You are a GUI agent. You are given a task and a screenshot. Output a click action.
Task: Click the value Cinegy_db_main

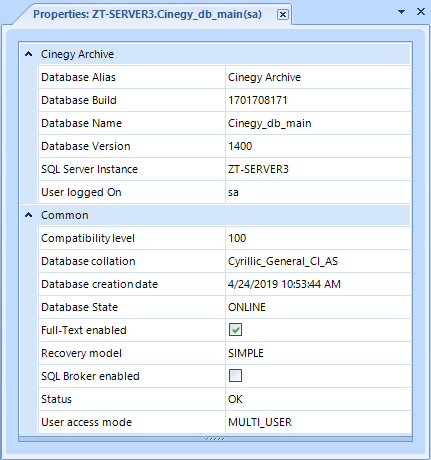coord(270,123)
